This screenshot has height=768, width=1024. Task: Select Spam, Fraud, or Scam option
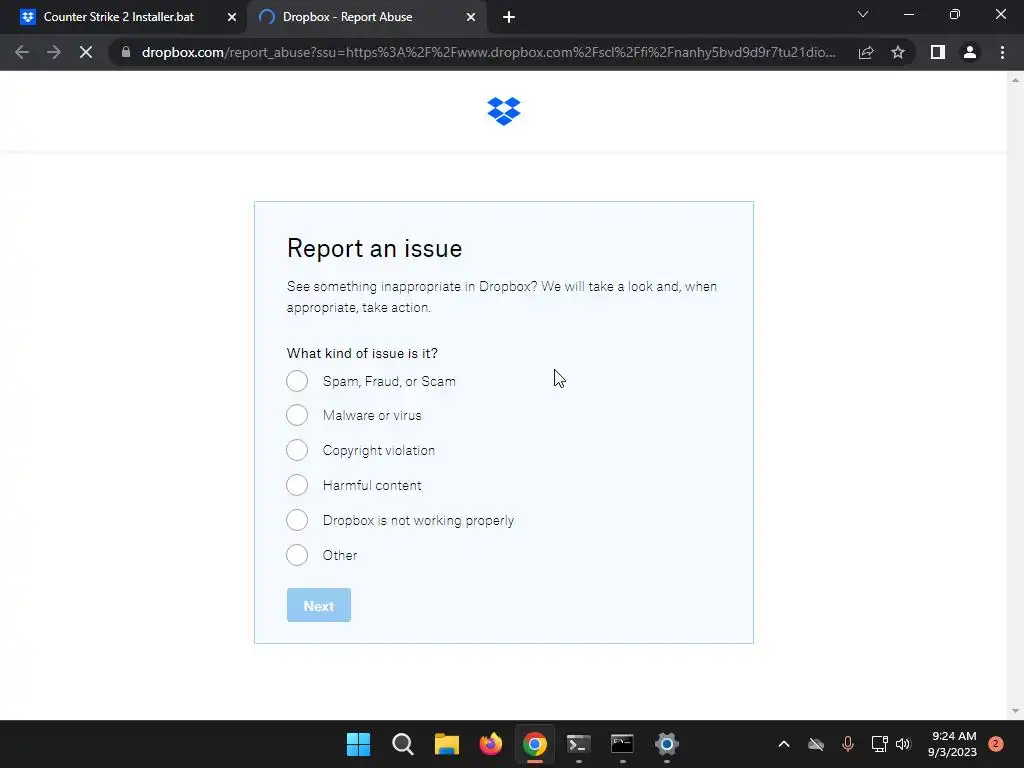[297, 381]
